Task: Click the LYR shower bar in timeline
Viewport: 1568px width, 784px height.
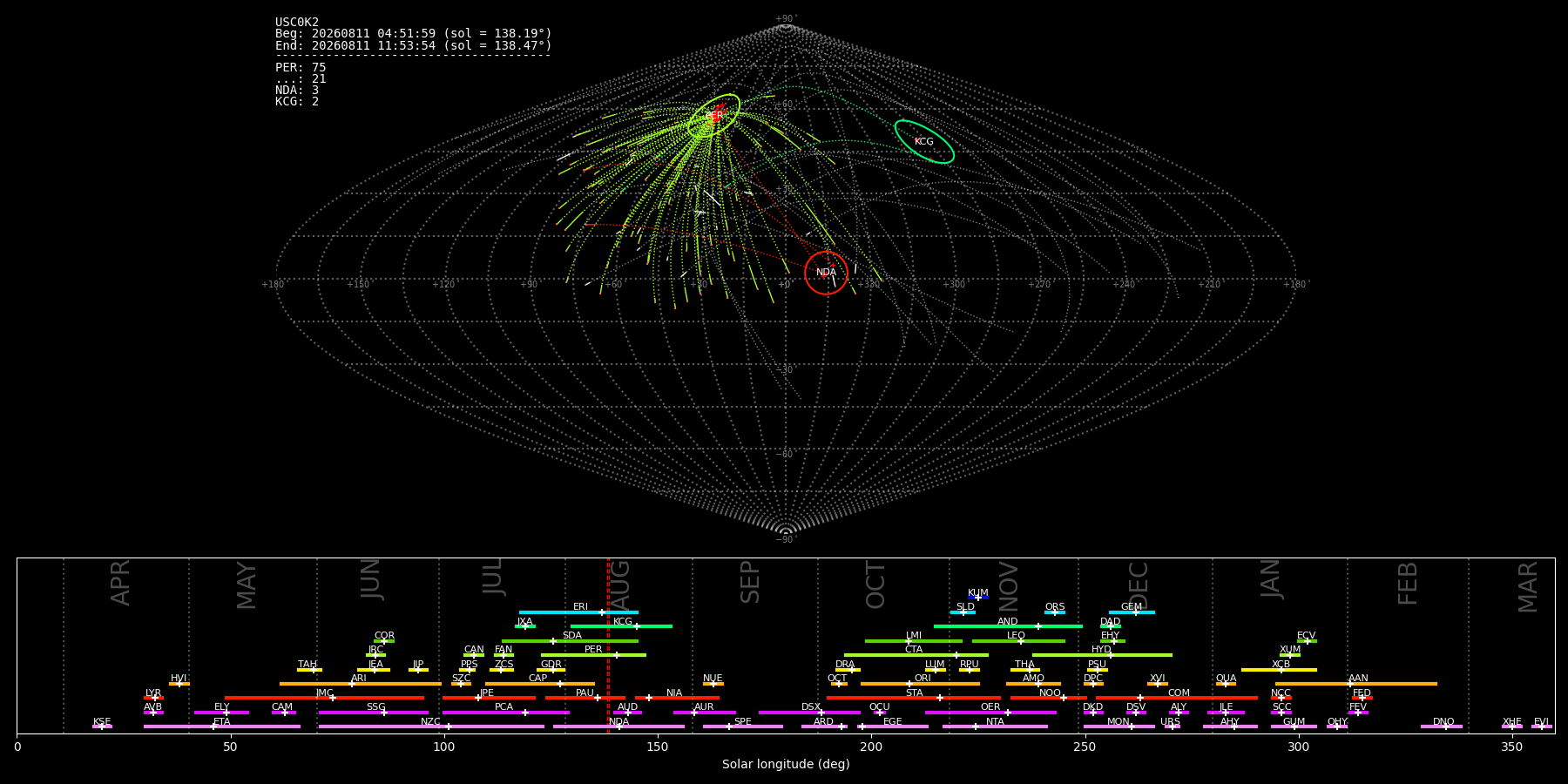Action: (x=153, y=698)
